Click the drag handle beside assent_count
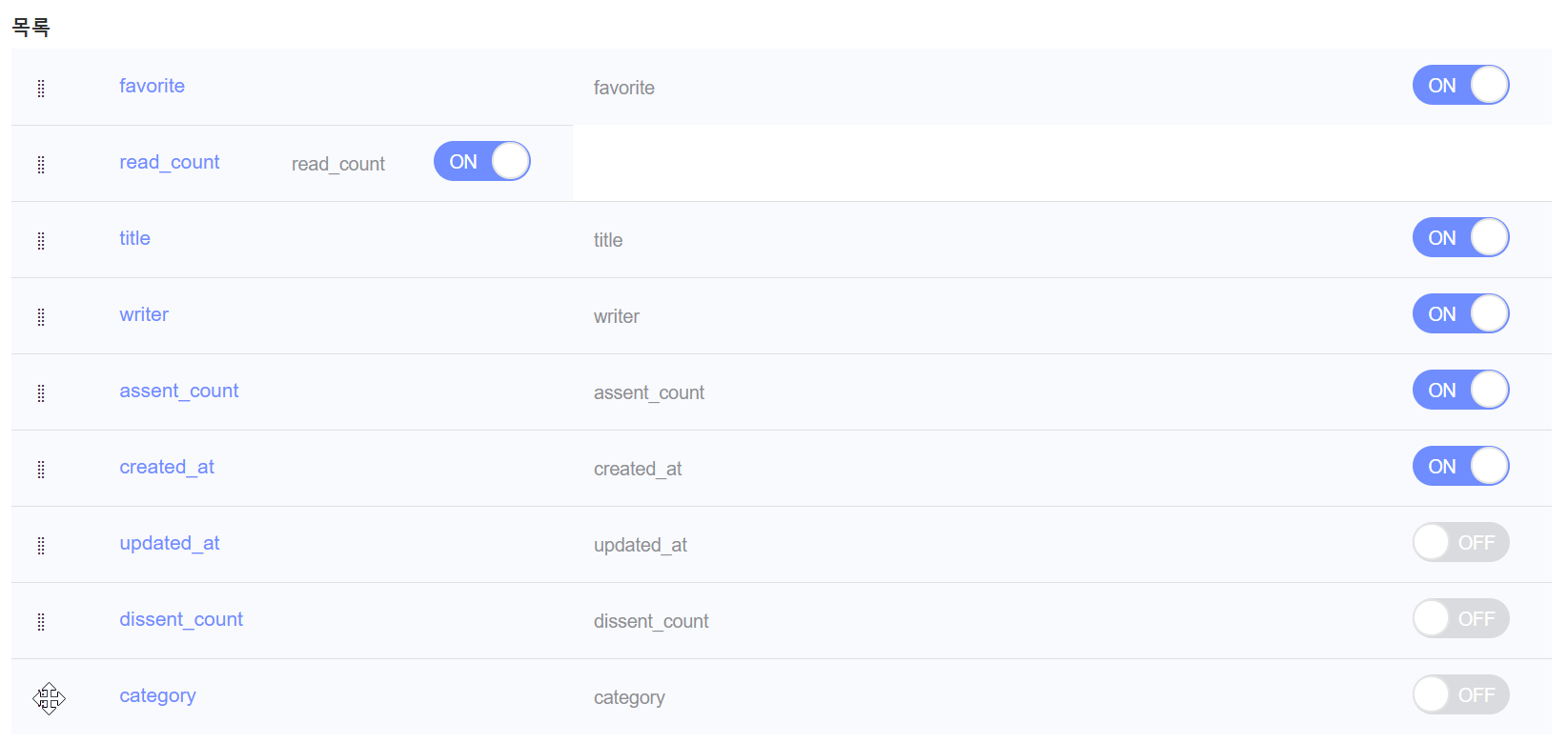 [x=41, y=392]
